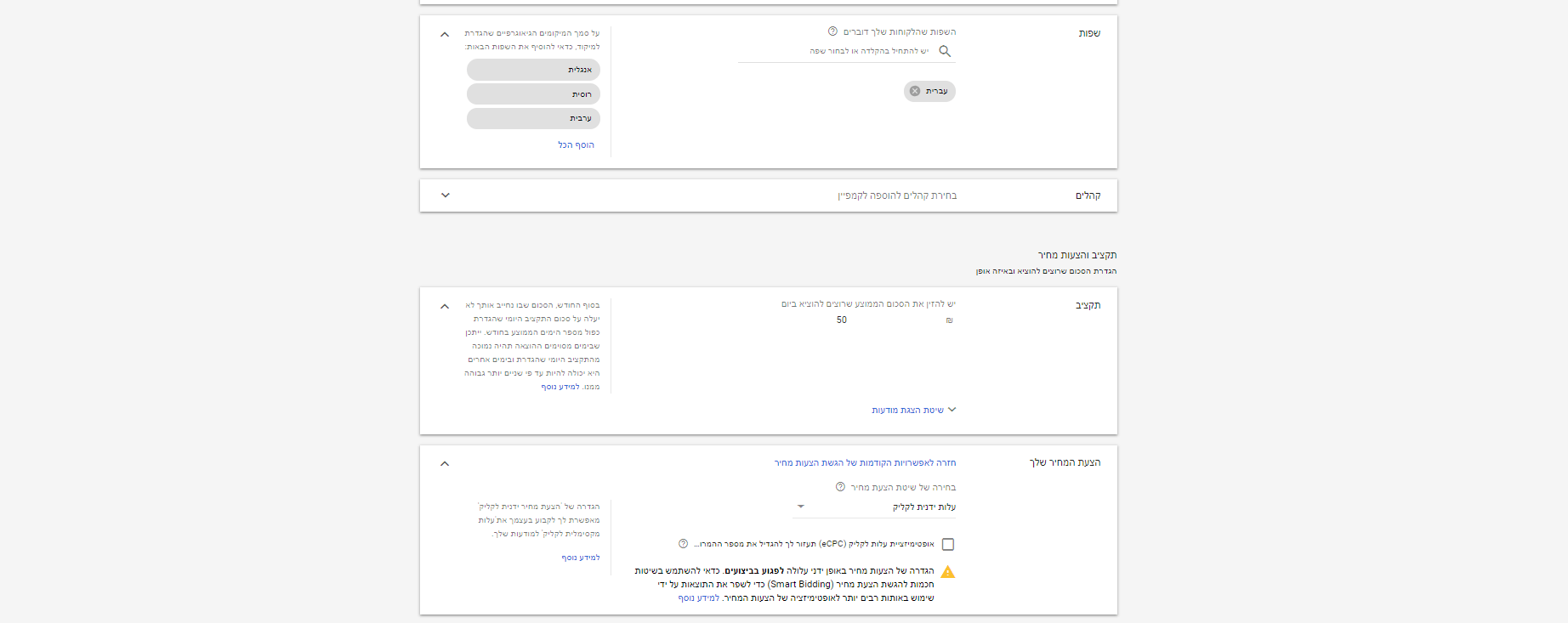Open למידע נוסף link in budget help text
Viewport: 1568px width, 623px height.
tap(560, 387)
